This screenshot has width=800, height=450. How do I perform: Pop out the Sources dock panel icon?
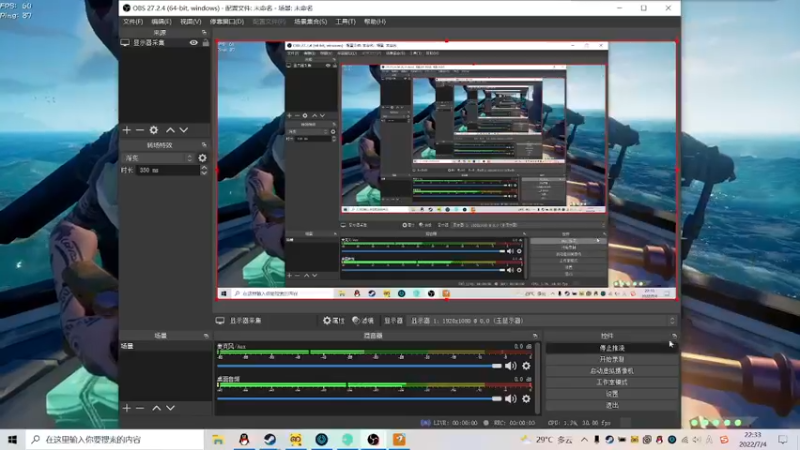pos(204,32)
